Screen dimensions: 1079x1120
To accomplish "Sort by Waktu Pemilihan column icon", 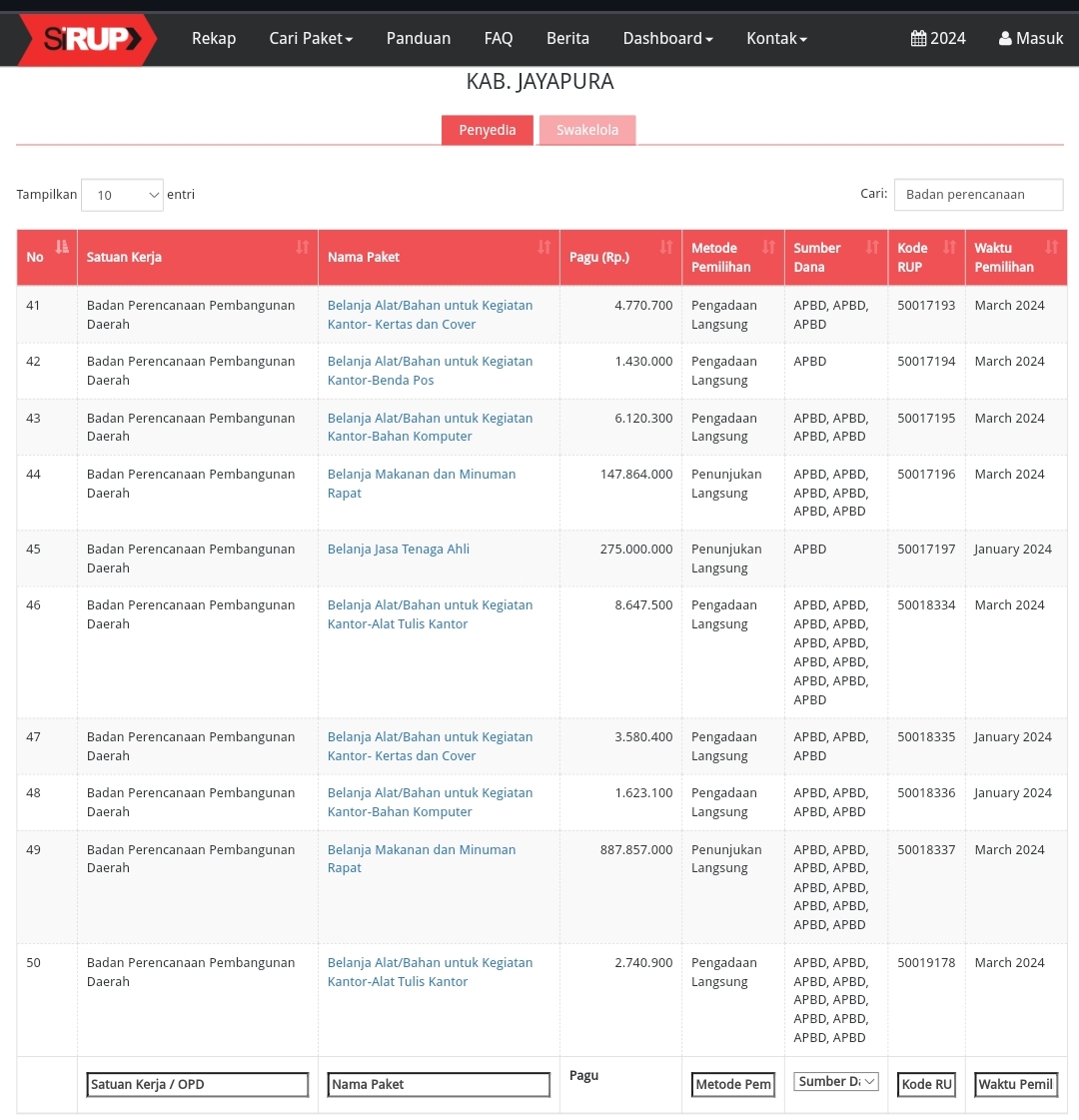I will pos(1051,247).
